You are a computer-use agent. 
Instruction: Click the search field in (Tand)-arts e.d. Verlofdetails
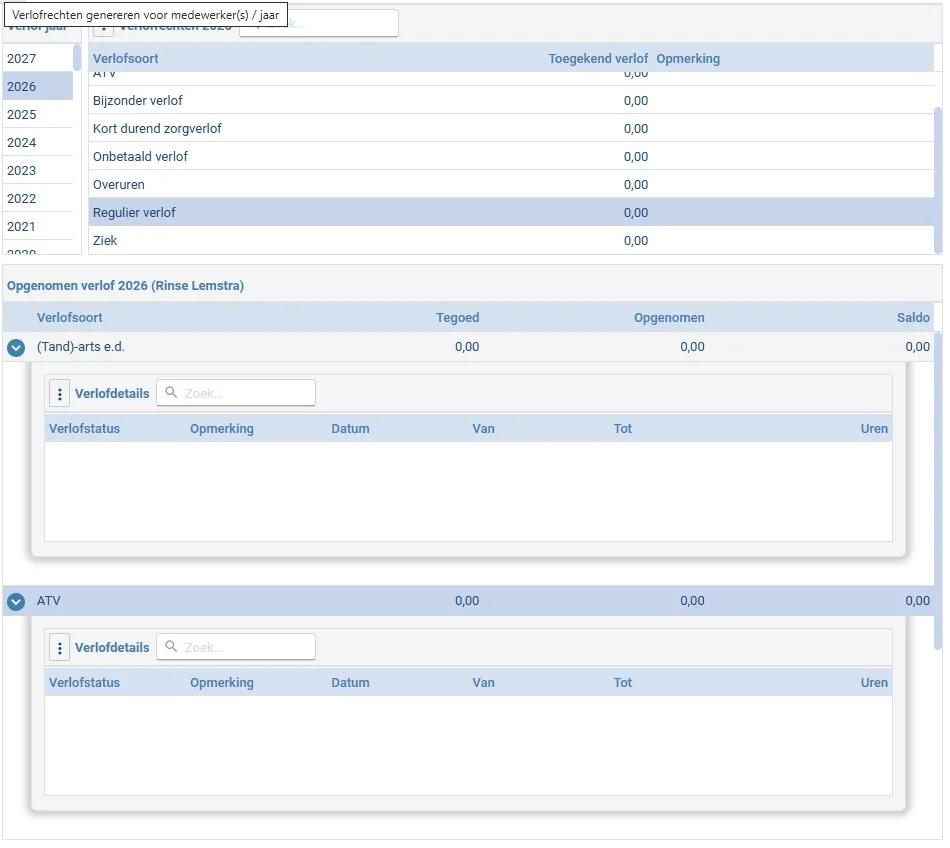(x=236, y=394)
